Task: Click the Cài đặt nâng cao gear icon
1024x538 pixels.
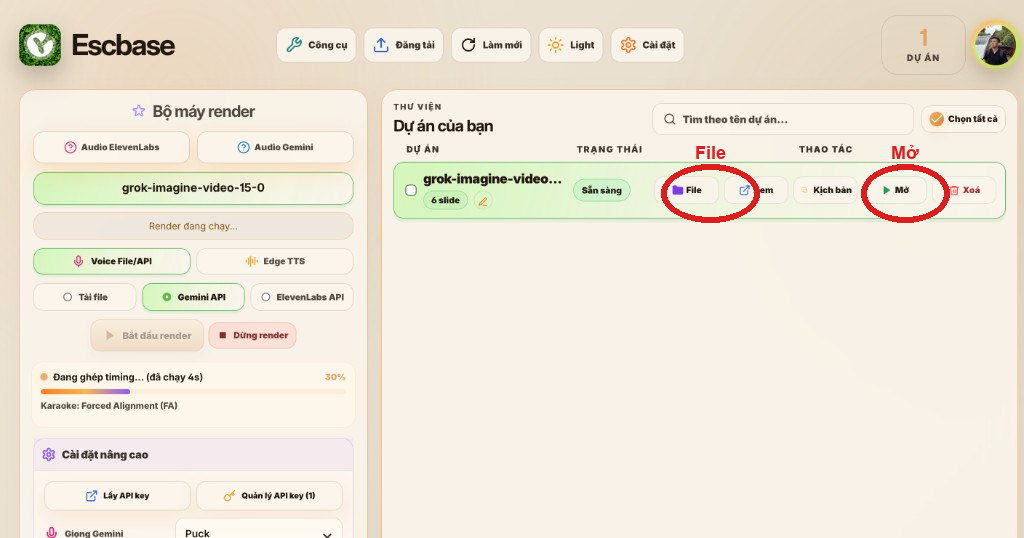Action: (48, 454)
